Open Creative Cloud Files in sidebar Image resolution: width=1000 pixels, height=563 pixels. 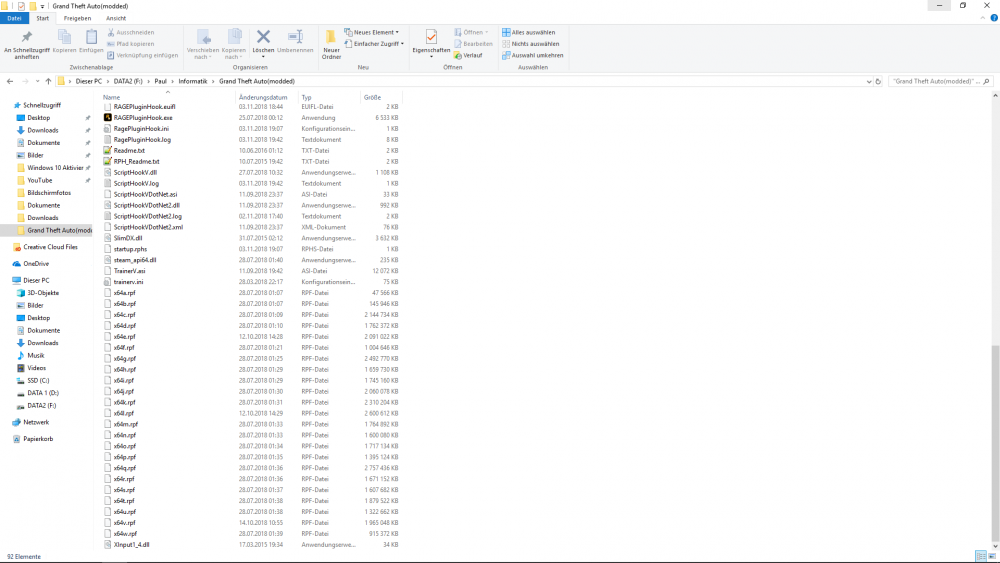(50, 247)
